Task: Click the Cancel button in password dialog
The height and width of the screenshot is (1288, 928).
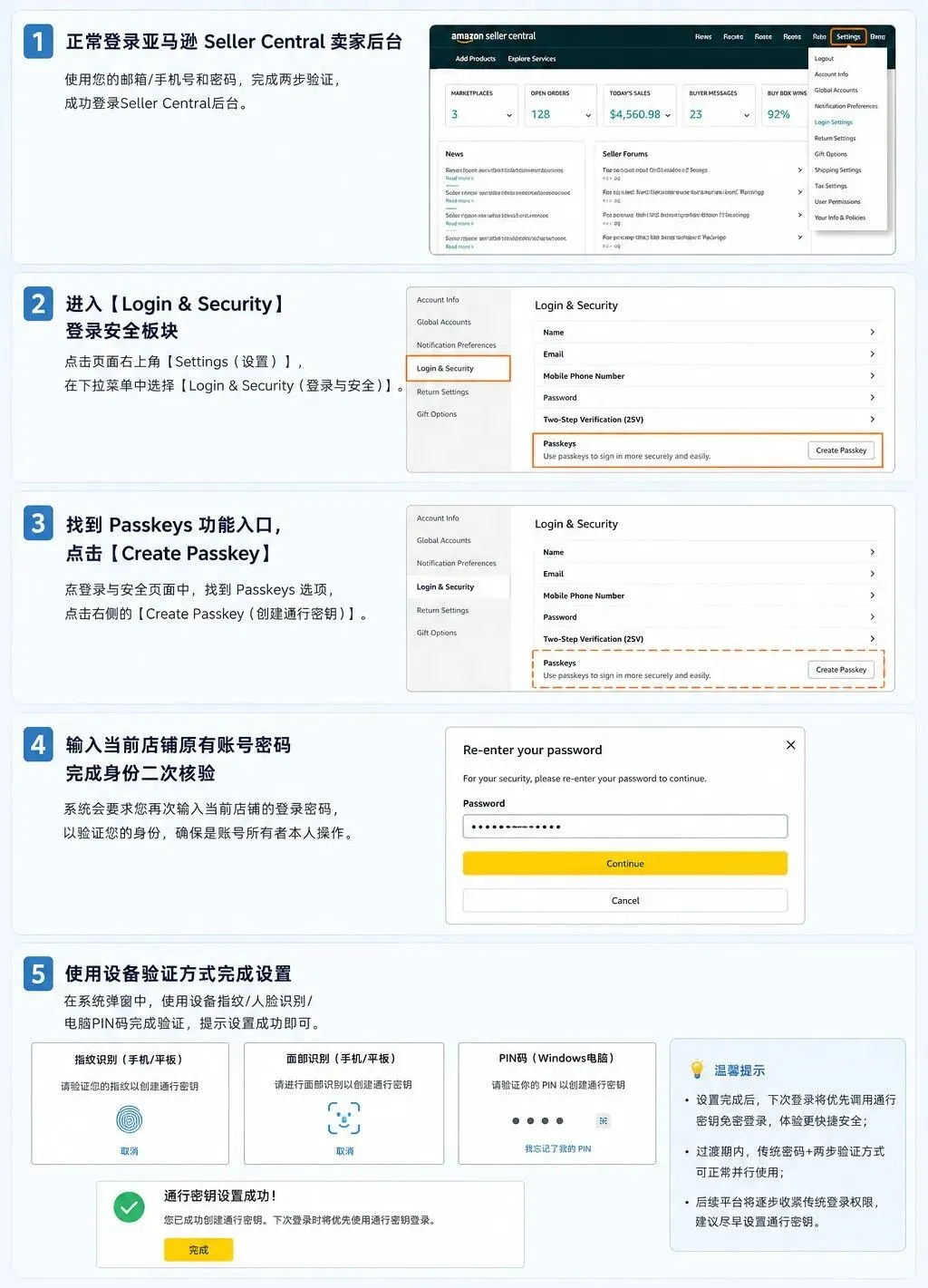Action: coord(625,901)
